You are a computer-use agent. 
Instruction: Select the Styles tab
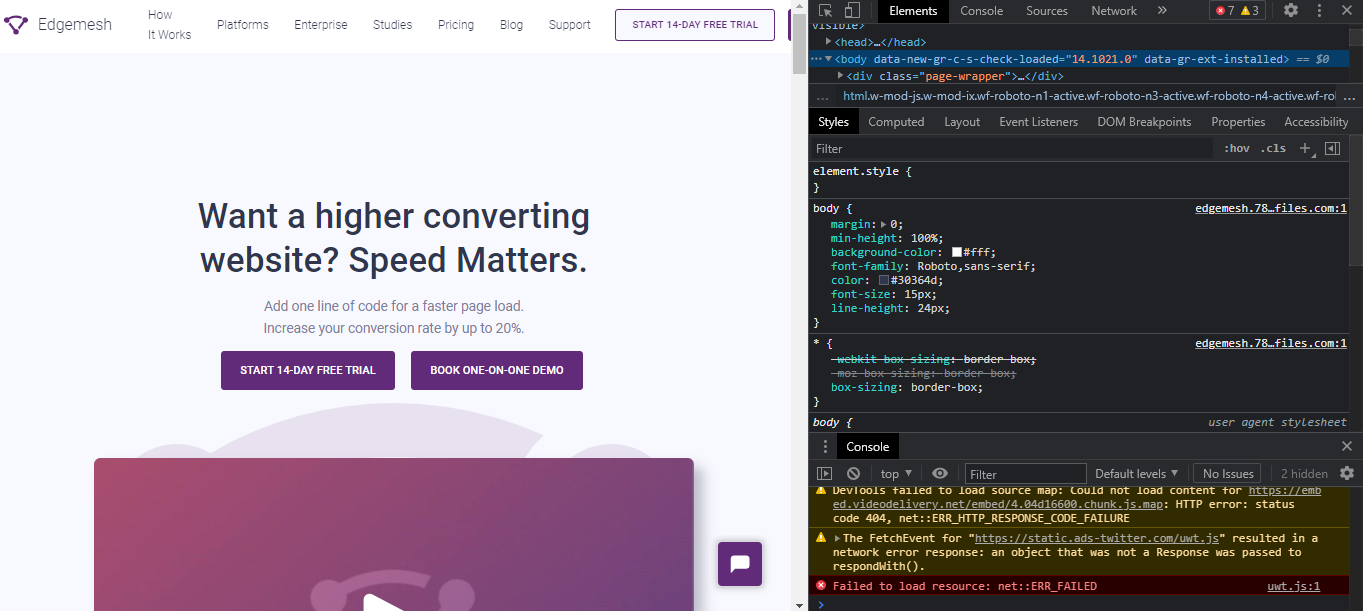(833, 122)
